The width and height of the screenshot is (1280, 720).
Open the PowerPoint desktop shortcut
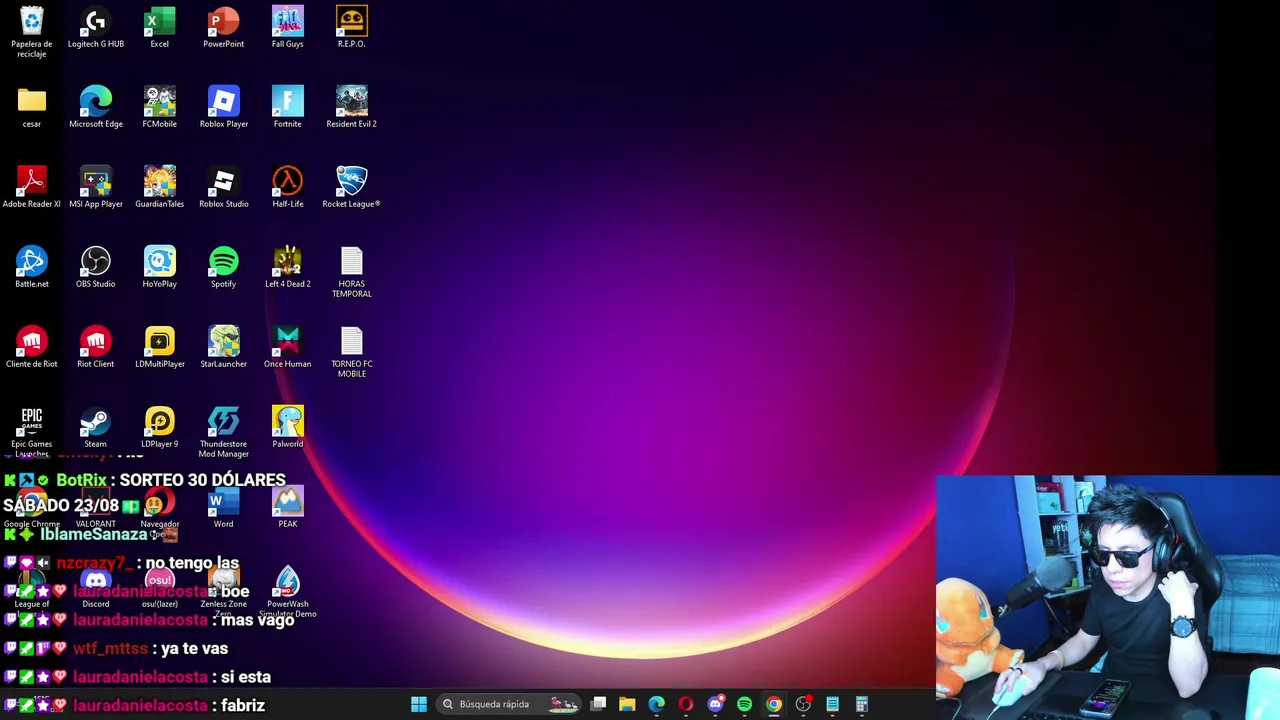[x=224, y=28]
